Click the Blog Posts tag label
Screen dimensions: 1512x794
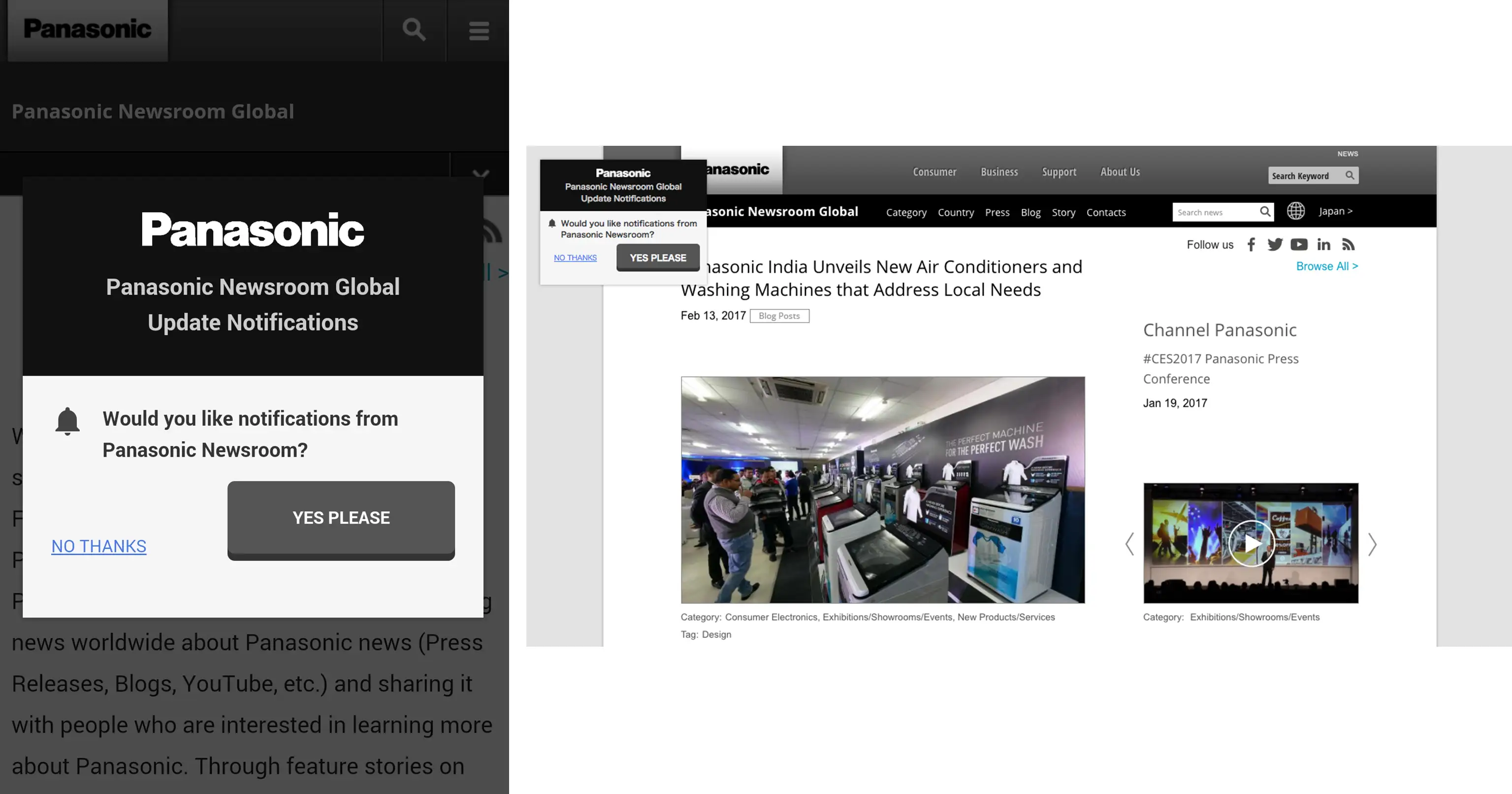click(x=779, y=316)
